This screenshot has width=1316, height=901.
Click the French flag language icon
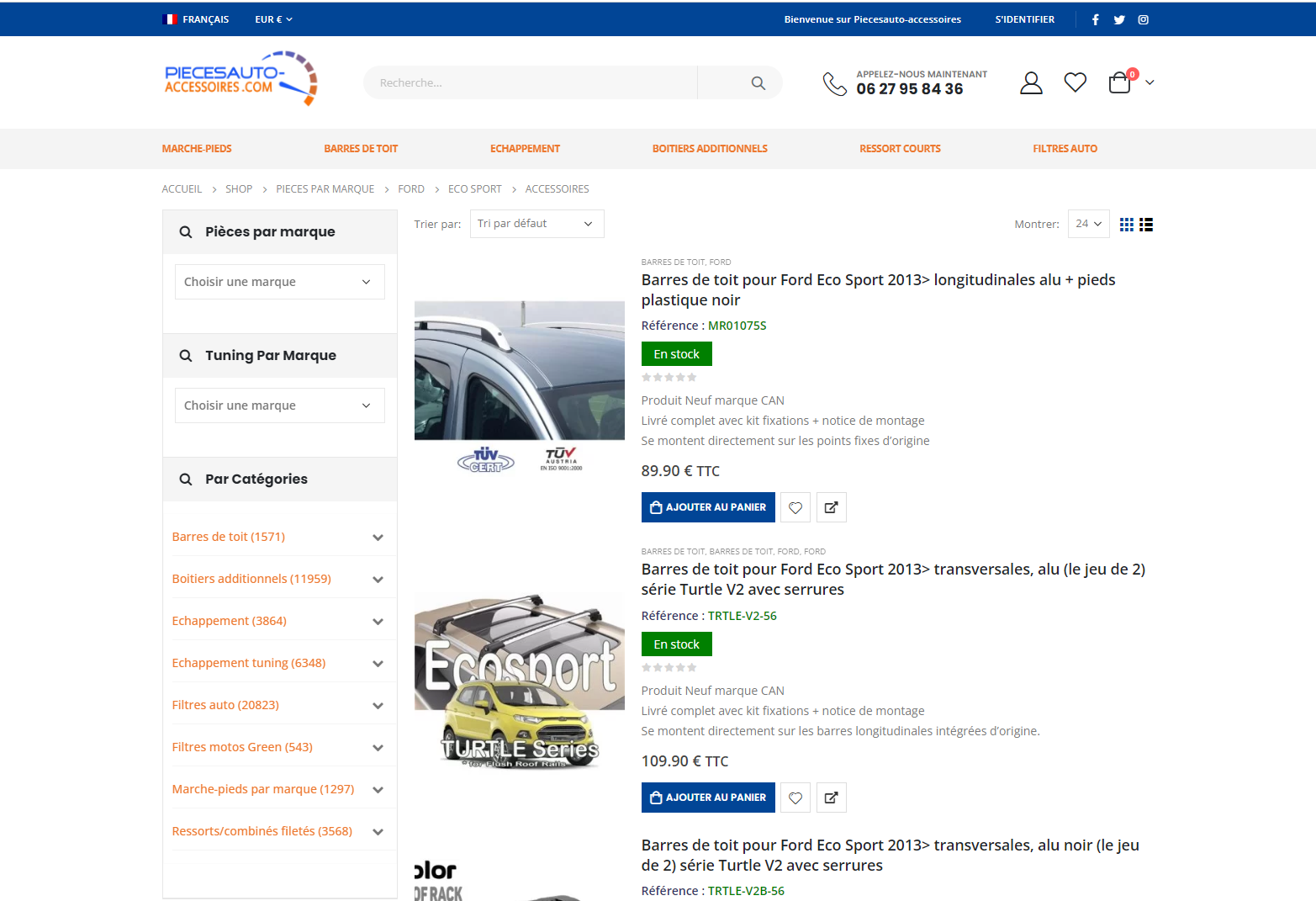tap(170, 19)
